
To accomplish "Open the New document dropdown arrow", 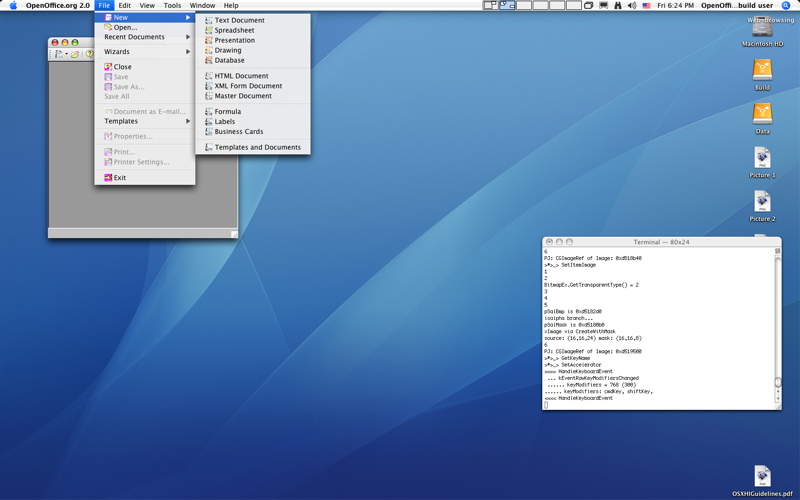I will point(66,54).
